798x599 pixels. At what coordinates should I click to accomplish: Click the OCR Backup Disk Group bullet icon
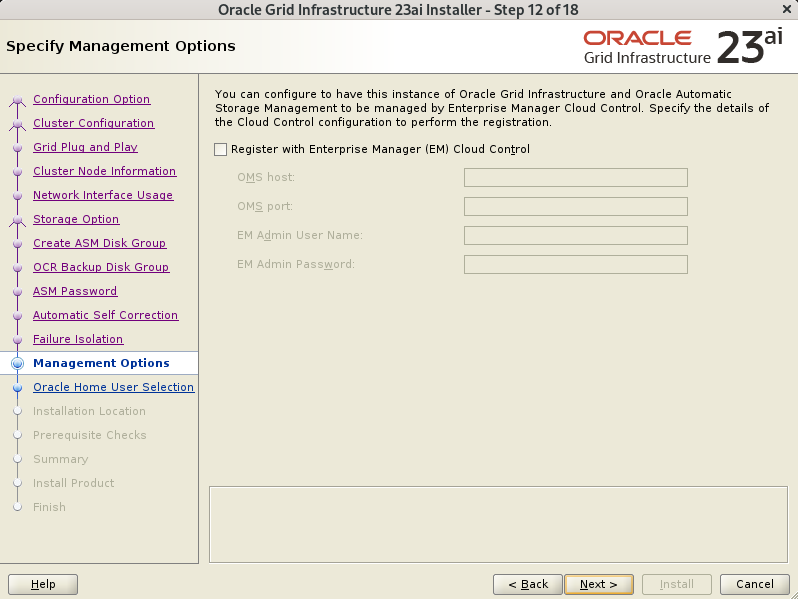click(x=17, y=268)
